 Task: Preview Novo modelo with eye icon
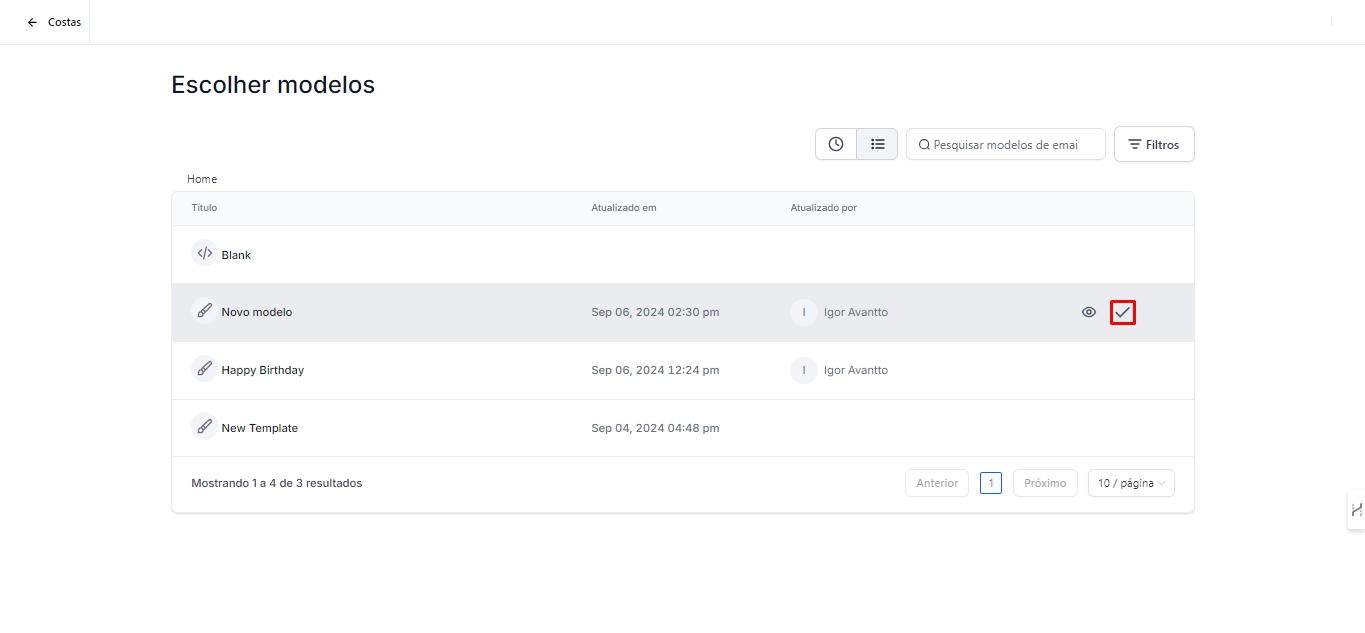[x=1089, y=312]
